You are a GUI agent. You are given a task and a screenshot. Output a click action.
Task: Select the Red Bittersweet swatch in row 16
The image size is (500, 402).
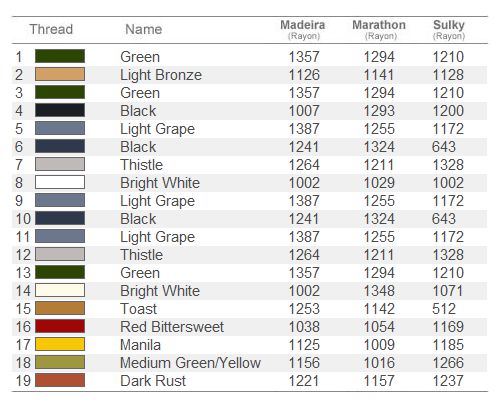coord(60,326)
